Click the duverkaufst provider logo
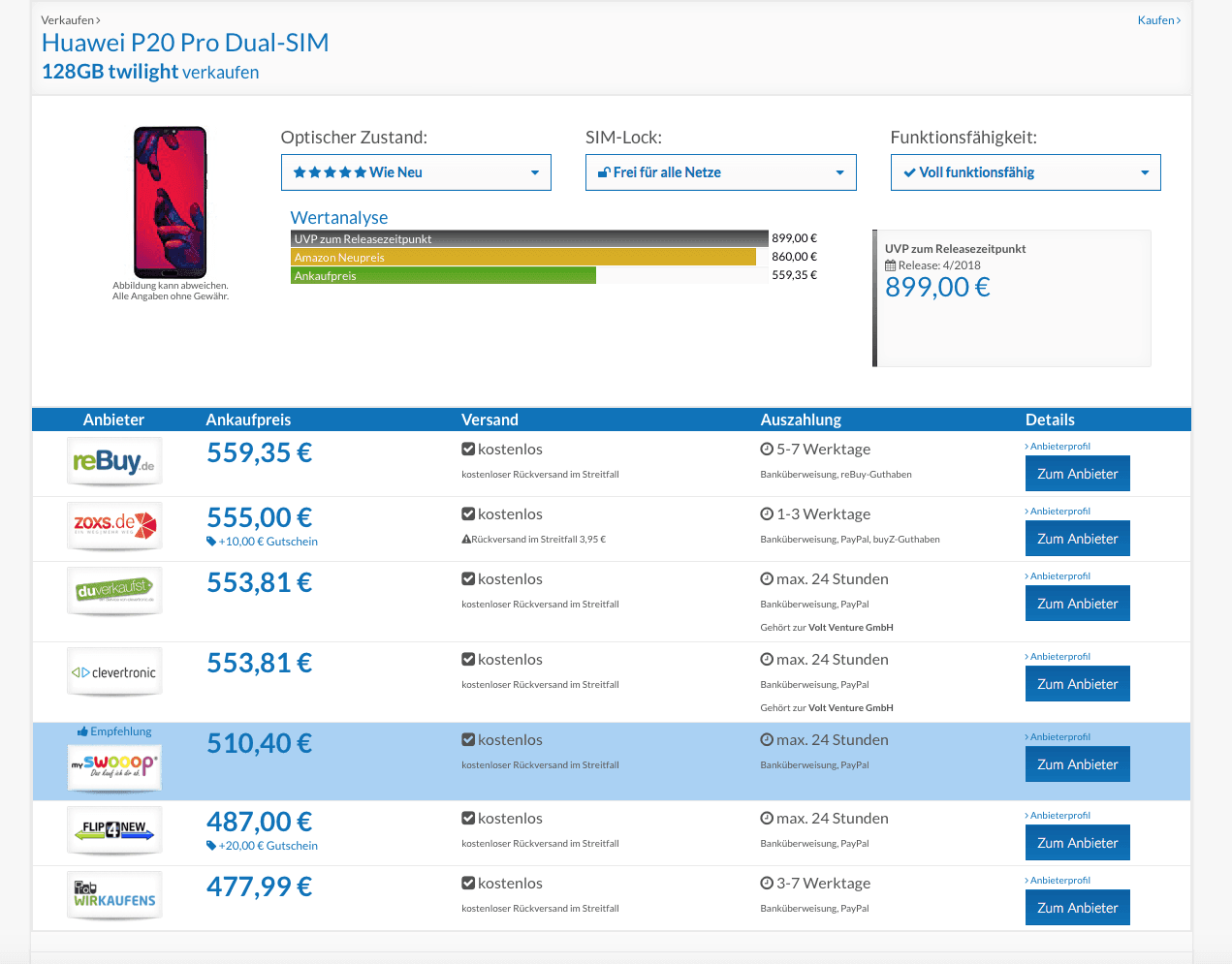The height and width of the screenshot is (964, 1232). [114, 590]
